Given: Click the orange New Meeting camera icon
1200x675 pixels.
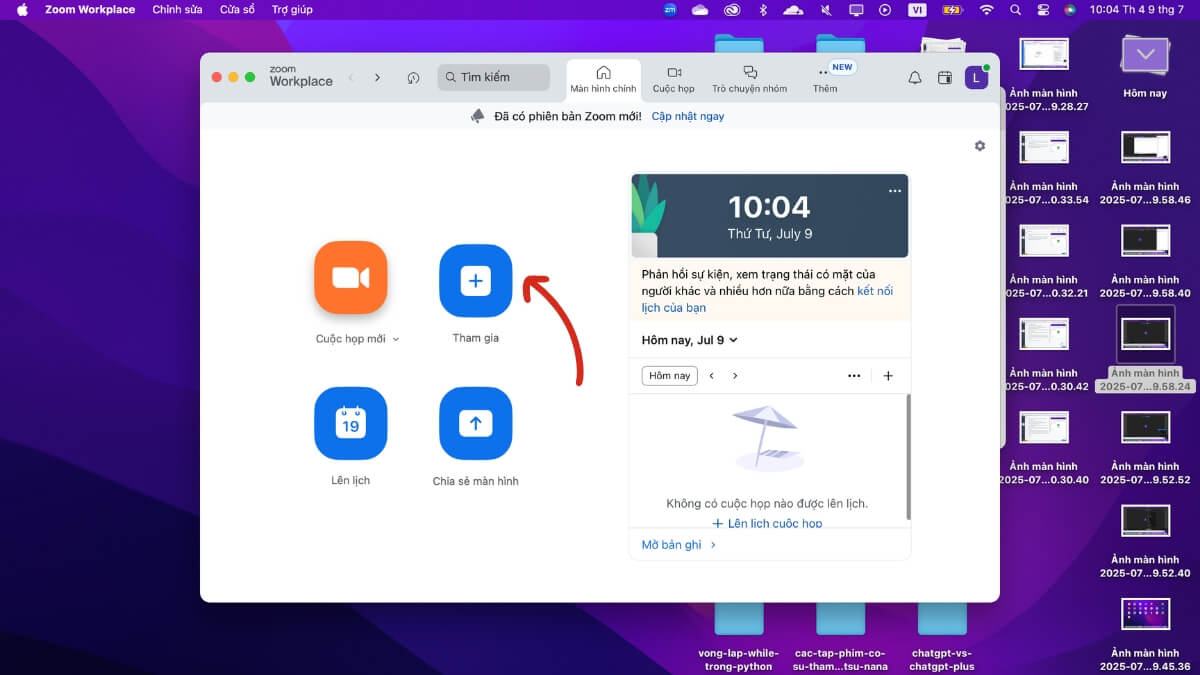Looking at the screenshot, I should click(350, 278).
